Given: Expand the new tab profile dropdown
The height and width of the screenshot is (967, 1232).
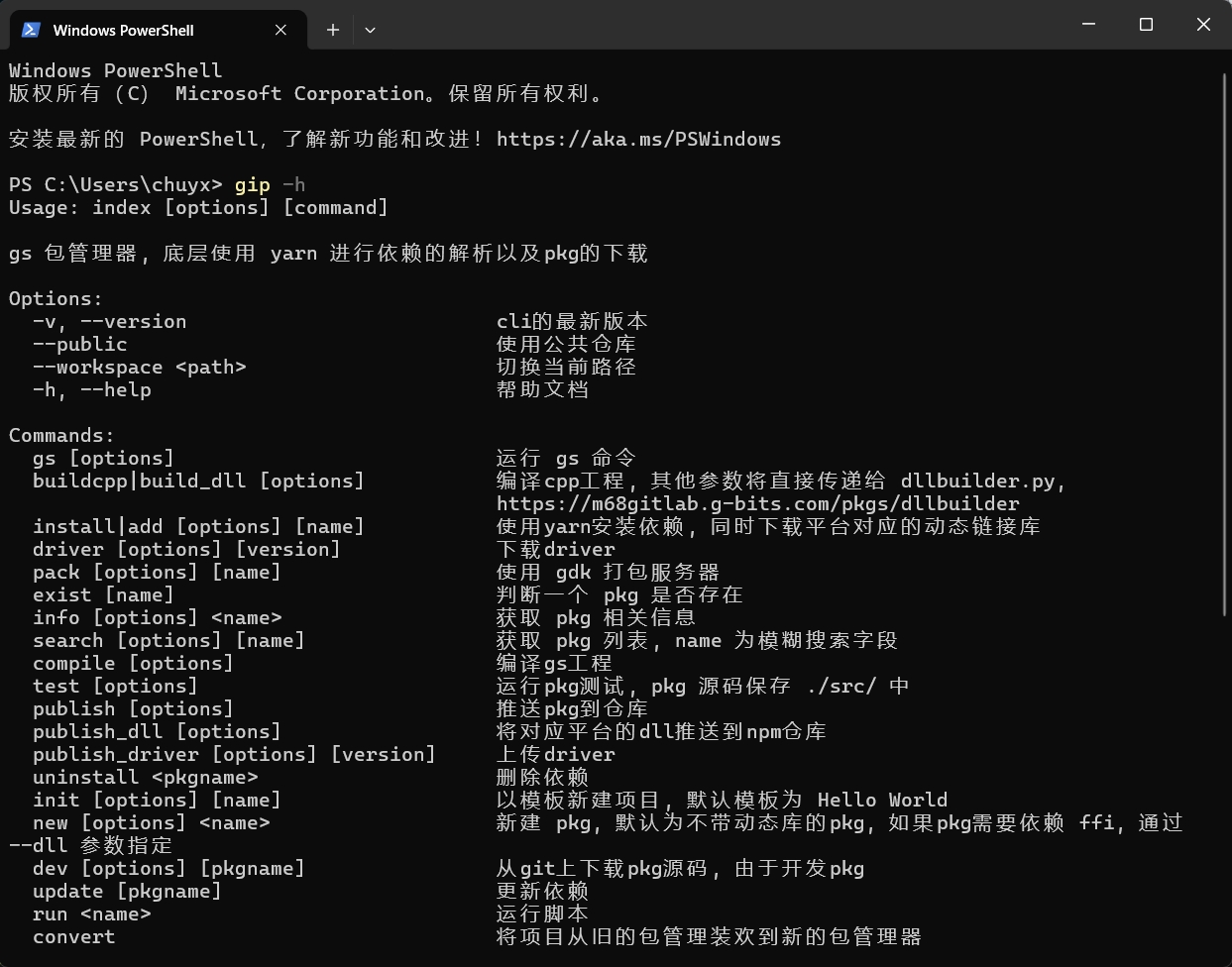Looking at the screenshot, I should coord(370,30).
